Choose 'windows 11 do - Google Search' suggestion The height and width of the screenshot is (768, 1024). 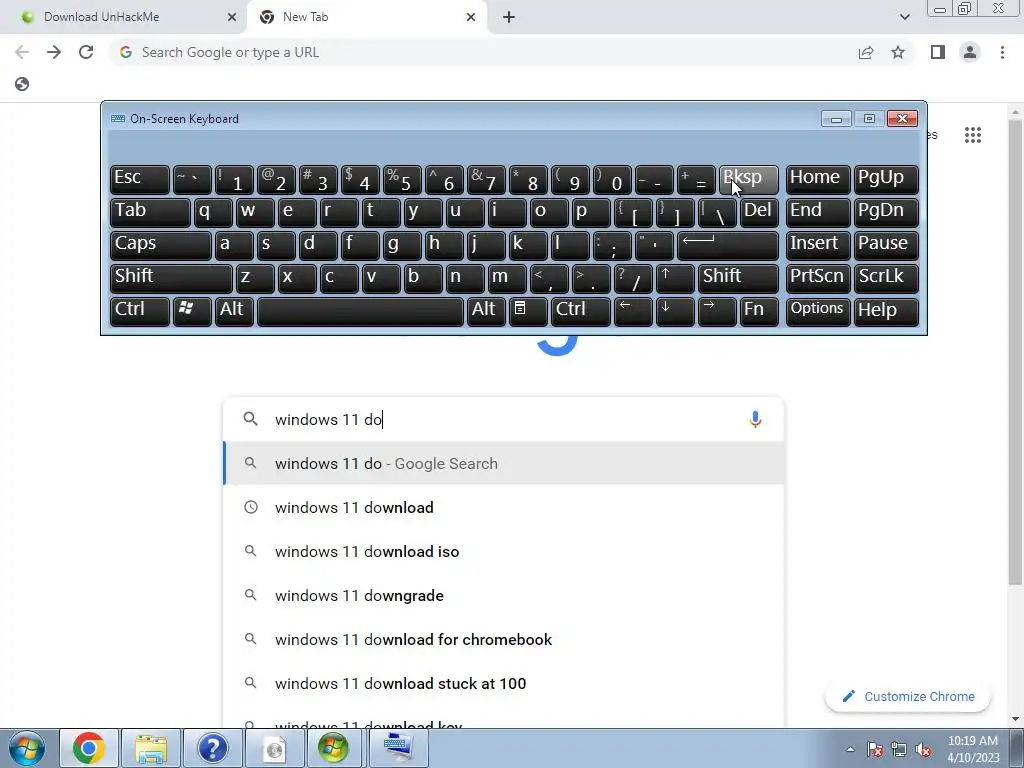(503, 464)
